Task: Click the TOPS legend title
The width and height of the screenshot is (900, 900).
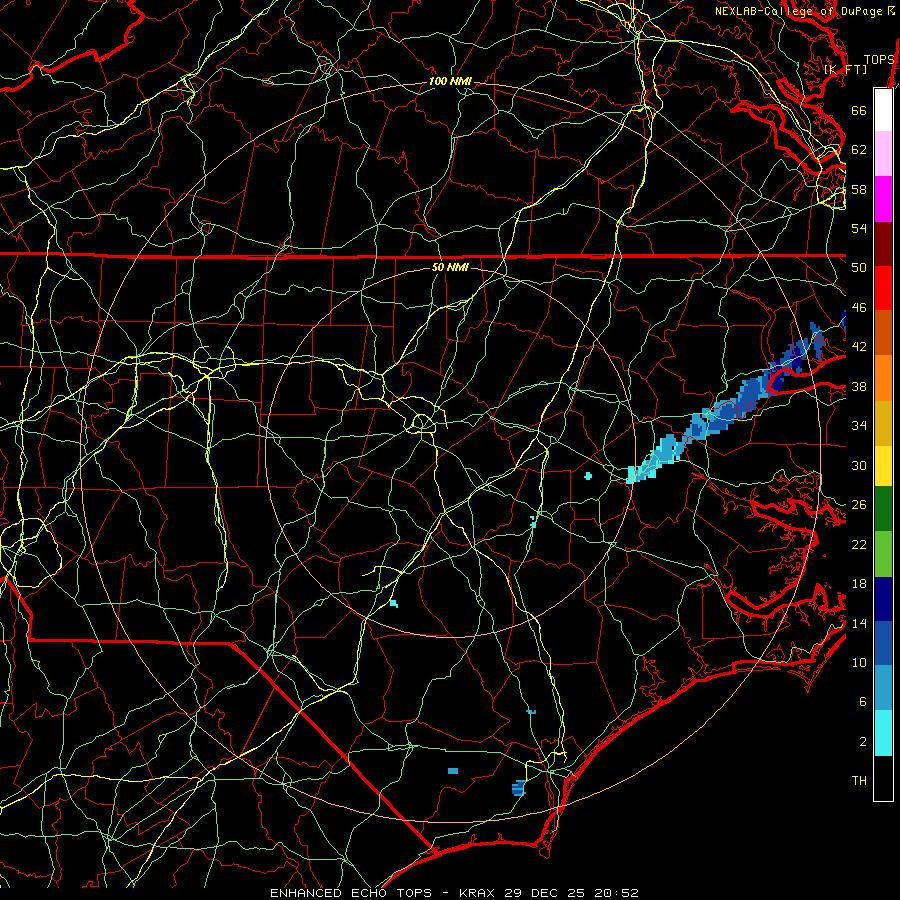Action: (879, 60)
